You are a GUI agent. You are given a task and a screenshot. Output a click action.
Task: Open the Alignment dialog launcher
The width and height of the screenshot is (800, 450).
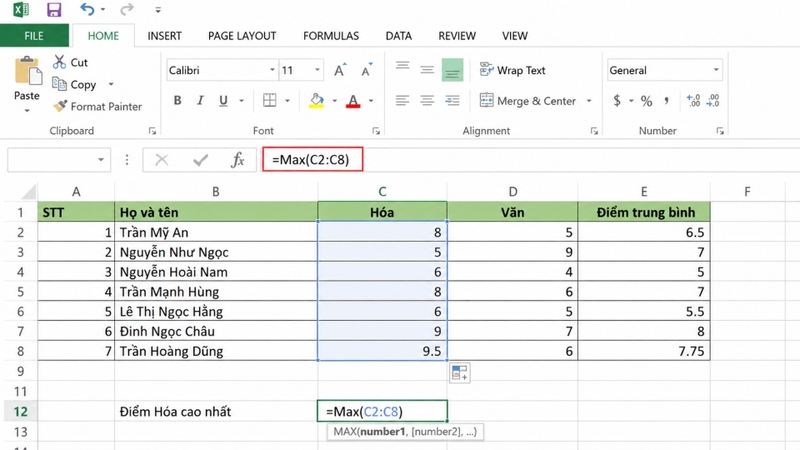coord(594,131)
